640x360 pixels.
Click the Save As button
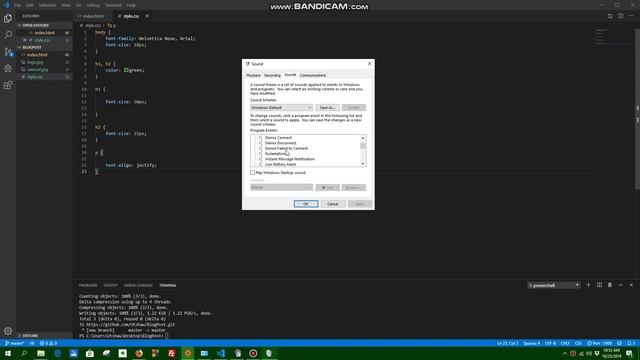coord(327,107)
